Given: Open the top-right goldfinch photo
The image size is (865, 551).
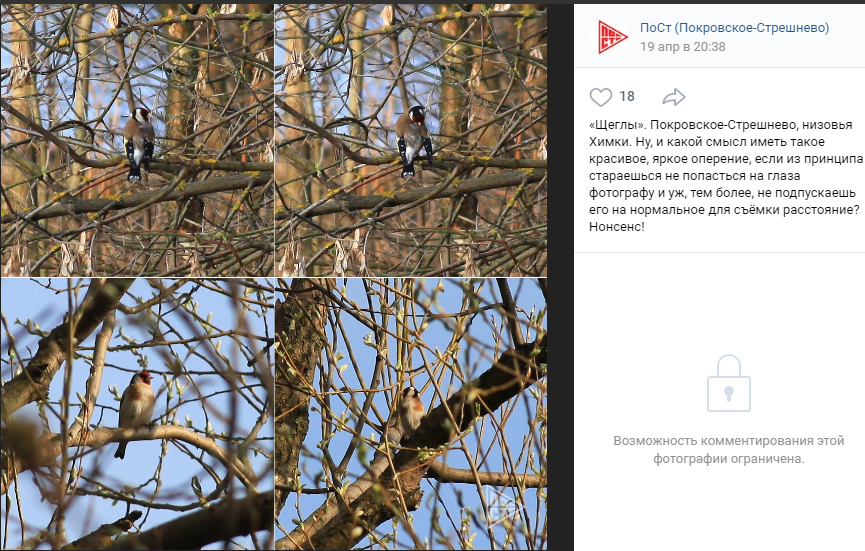Looking at the screenshot, I should pos(411,138).
